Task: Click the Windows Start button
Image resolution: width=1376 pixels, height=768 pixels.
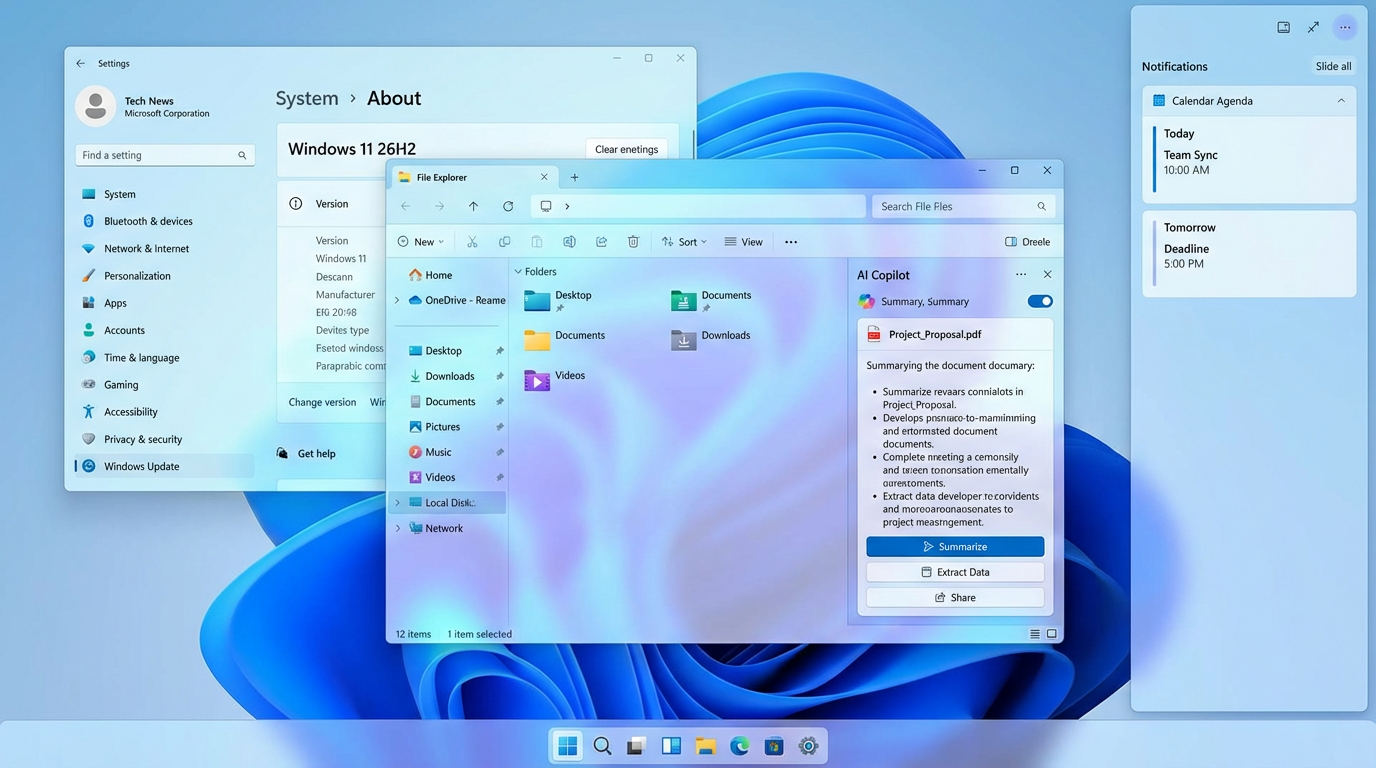Action: click(568, 746)
